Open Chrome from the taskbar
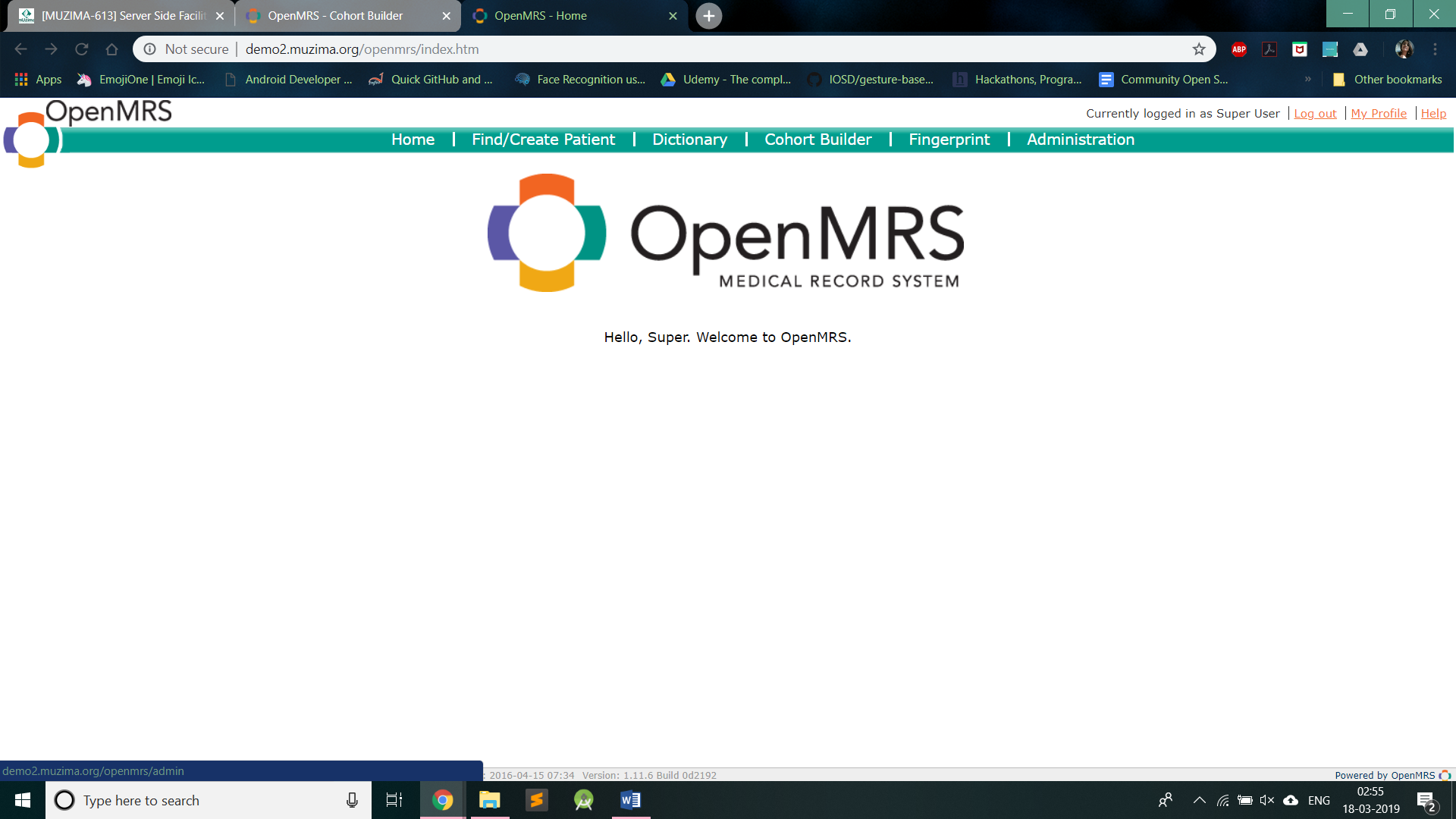1456x819 pixels. 442,800
